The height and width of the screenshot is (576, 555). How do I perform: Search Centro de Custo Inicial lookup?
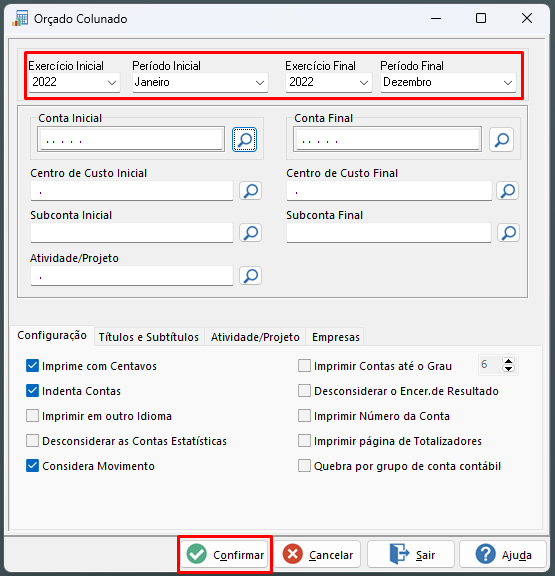click(x=251, y=191)
